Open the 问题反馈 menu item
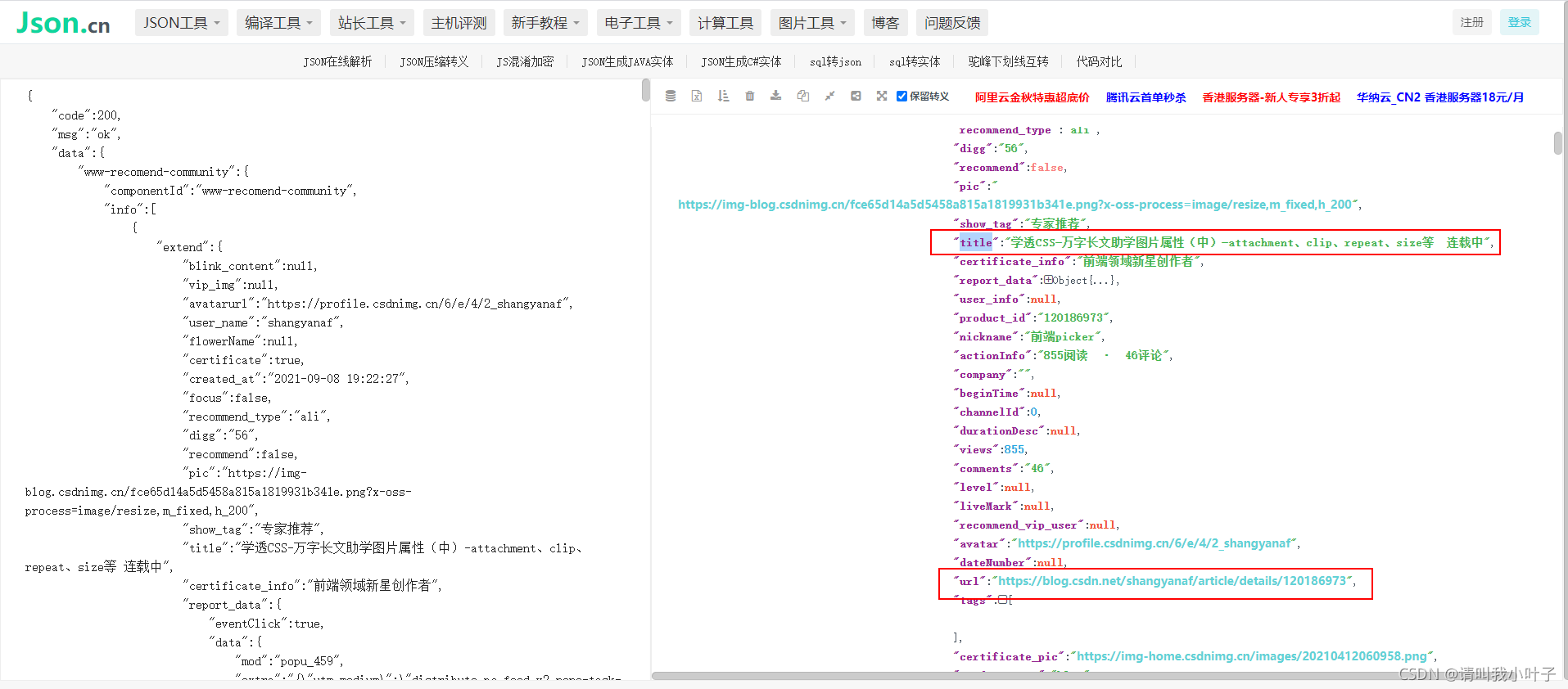The image size is (1568, 689). pos(952,23)
